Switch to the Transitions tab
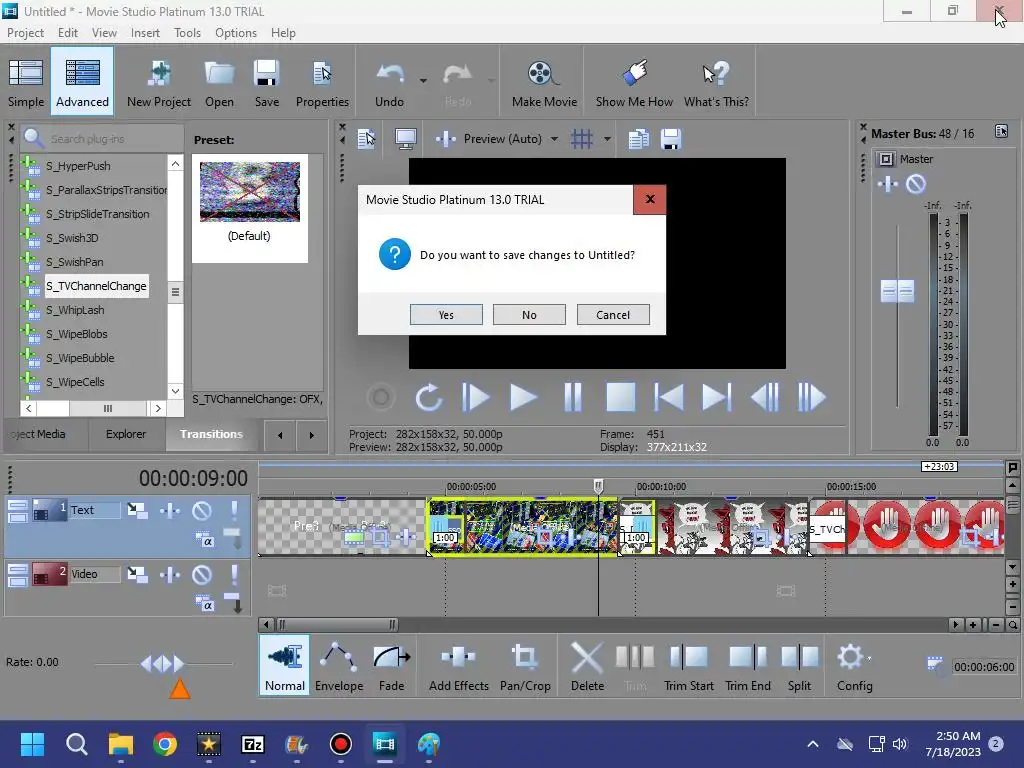Viewport: 1024px width, 768px height. (x=211, y=434)
